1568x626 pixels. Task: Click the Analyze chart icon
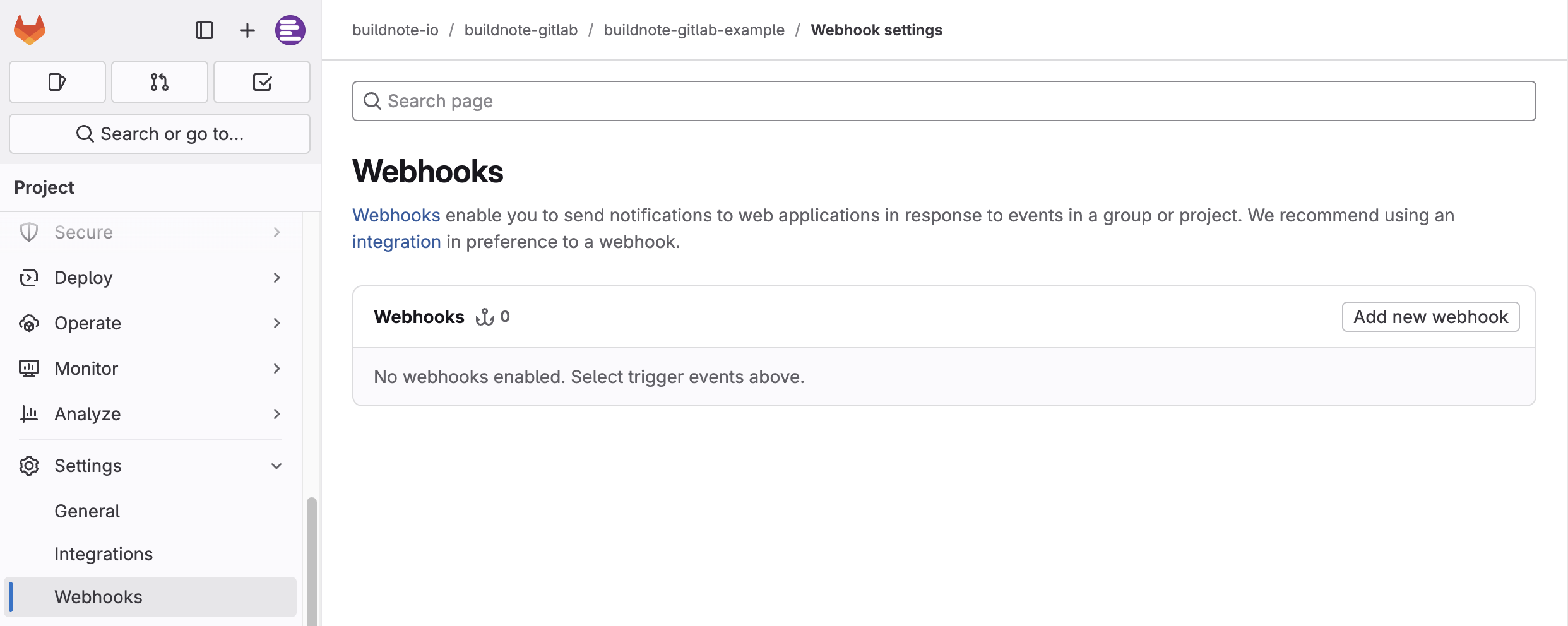(x=29, y=414)
